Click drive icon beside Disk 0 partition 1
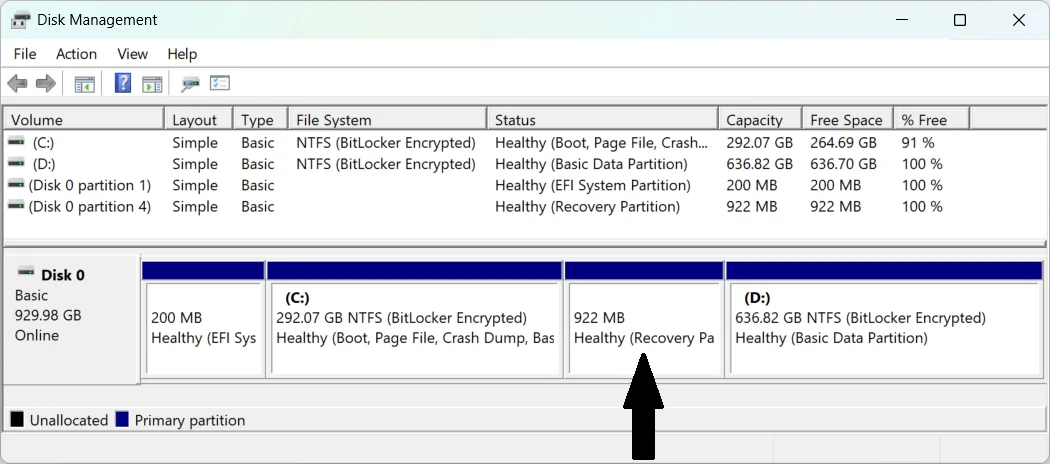Image resolution: width=1050 pixels, height=464 pixels. pyautogui.click(x=16, y=185)
